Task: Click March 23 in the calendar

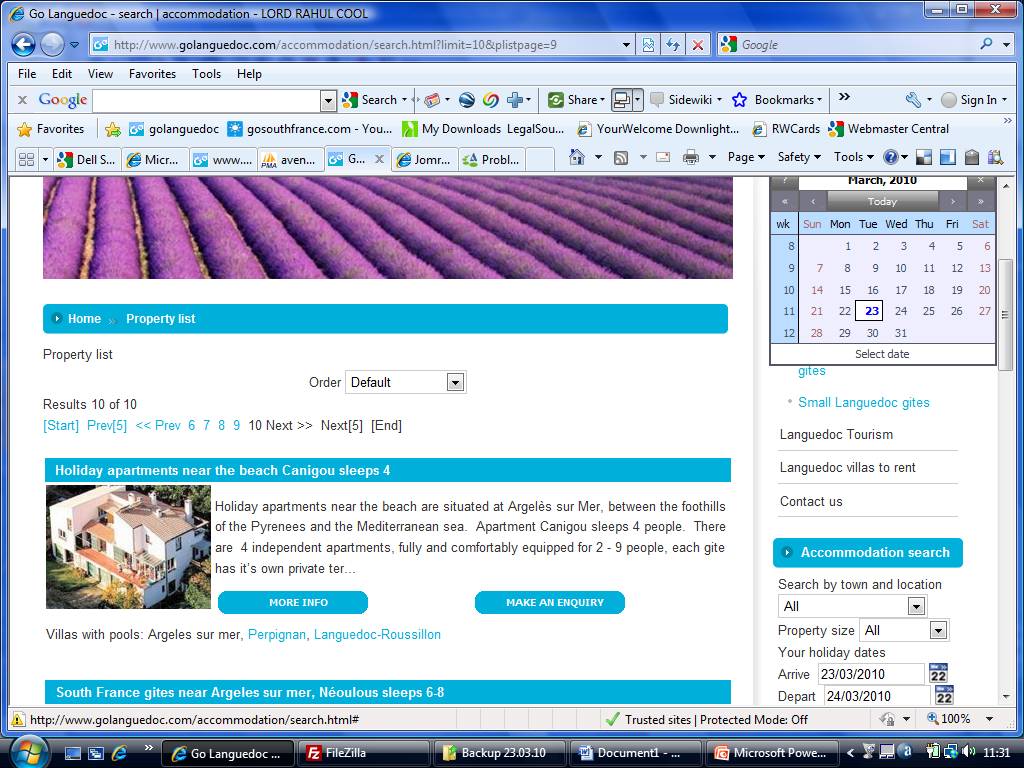Action: pyautogui.click(x=870, y=311)
